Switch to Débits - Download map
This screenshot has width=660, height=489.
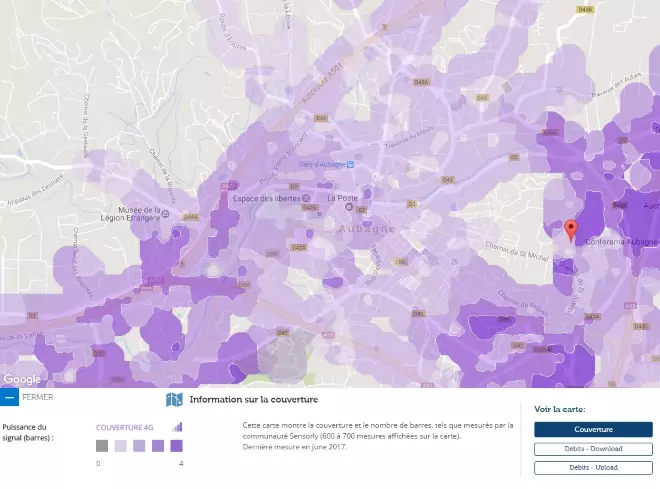(x=593, y=449)
